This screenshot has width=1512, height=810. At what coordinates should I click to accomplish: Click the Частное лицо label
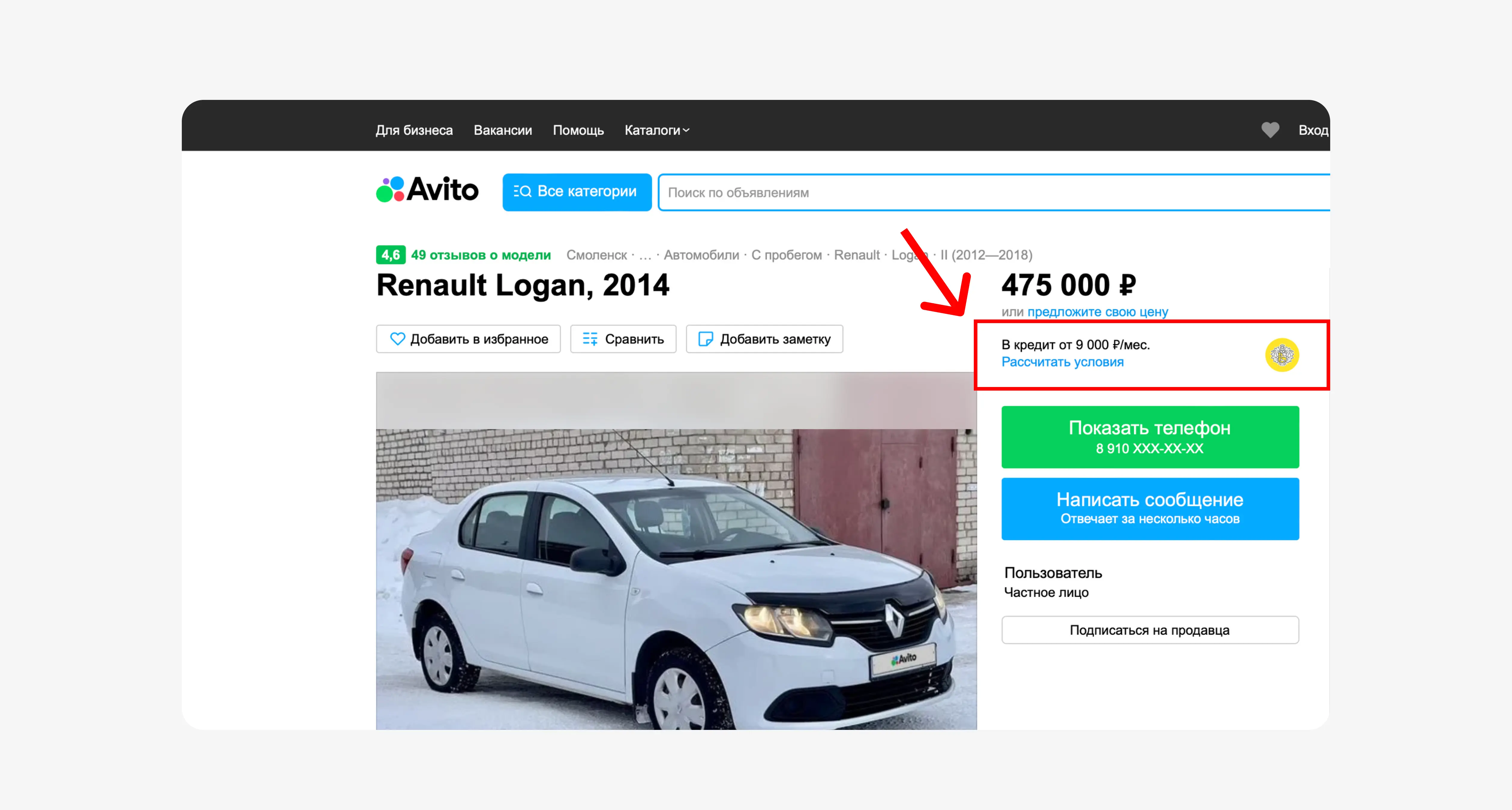(x=1046, y=592)
